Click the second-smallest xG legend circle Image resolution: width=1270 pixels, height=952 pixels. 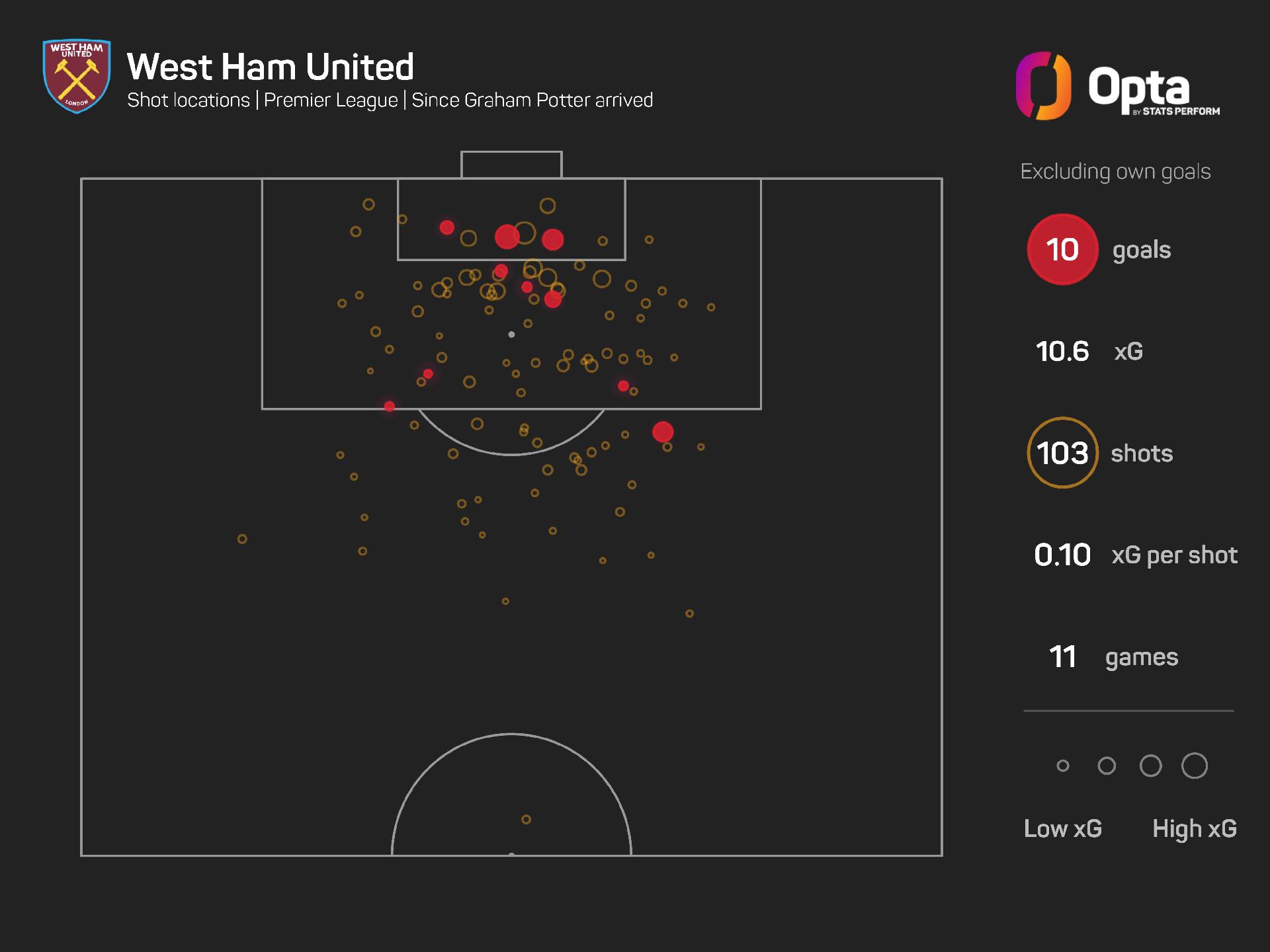point(1107,766)
